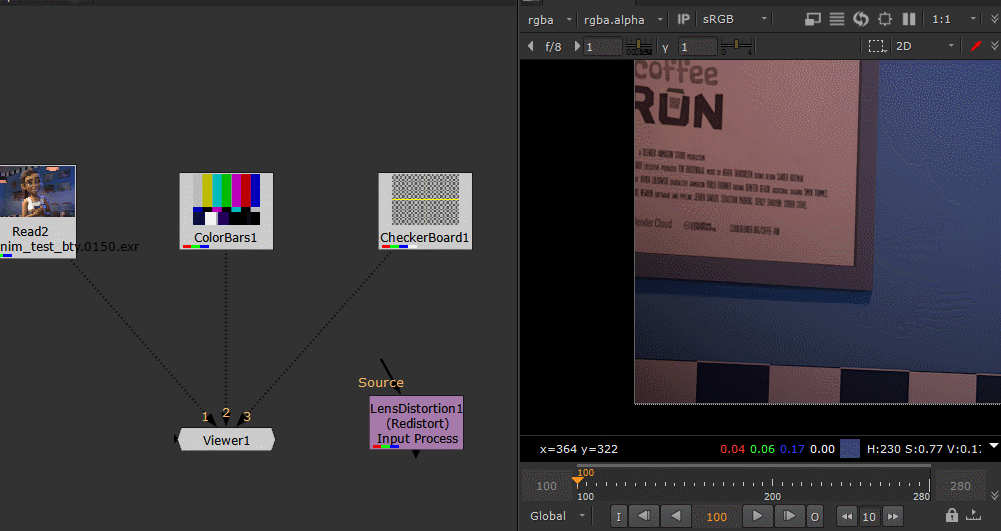The height and width of the screenshot is (531, 1001).
Task: Play backward button
Action: (x=675, y=516)
